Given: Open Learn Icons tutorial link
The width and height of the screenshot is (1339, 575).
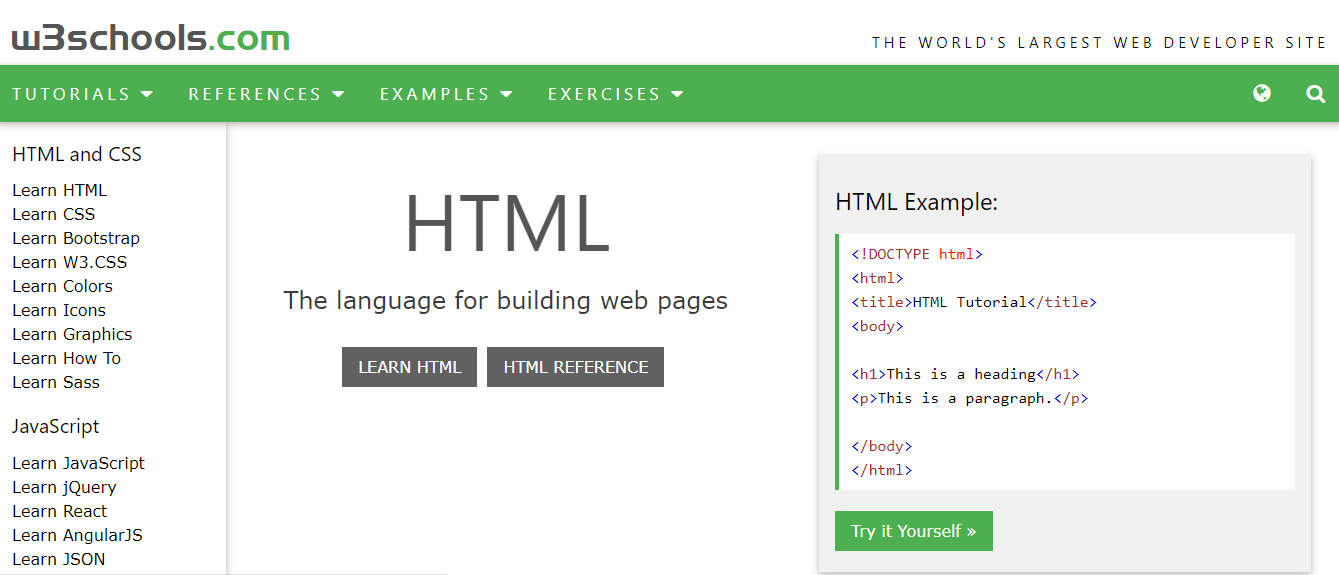Looking at the screenshot, I should (x=59, y=310).
